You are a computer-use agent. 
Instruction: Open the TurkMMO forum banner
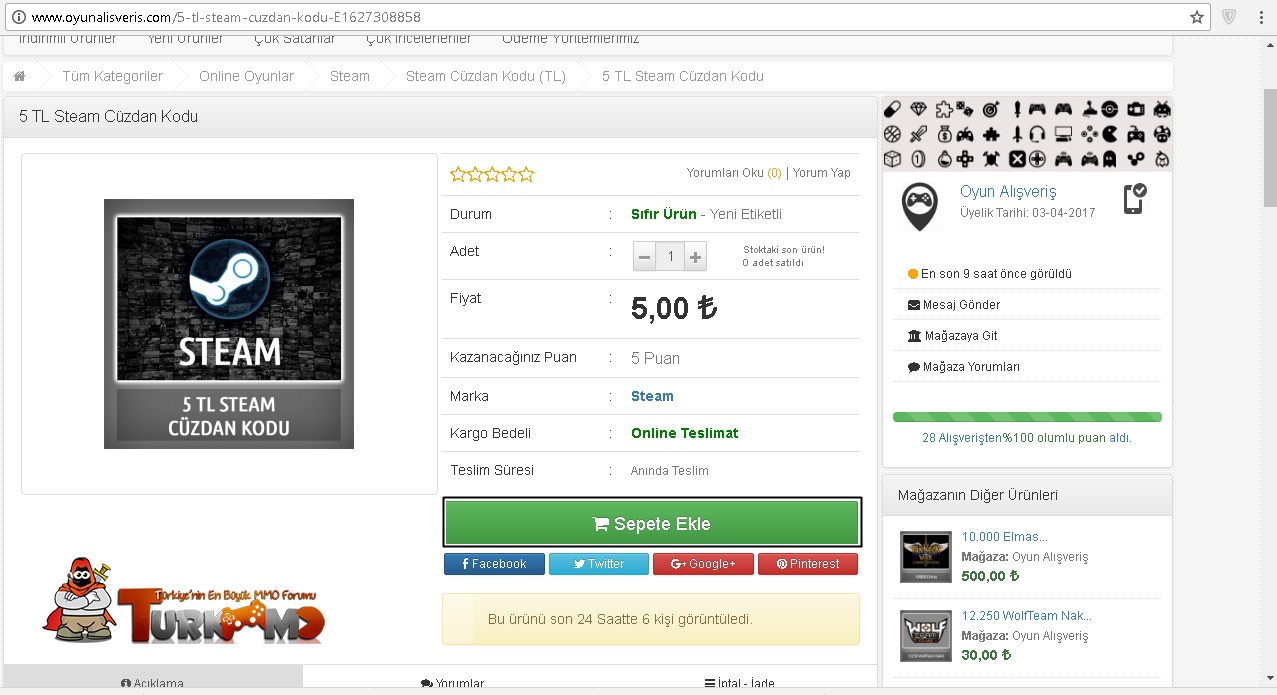pyautogui.click(x=184, y=601)
